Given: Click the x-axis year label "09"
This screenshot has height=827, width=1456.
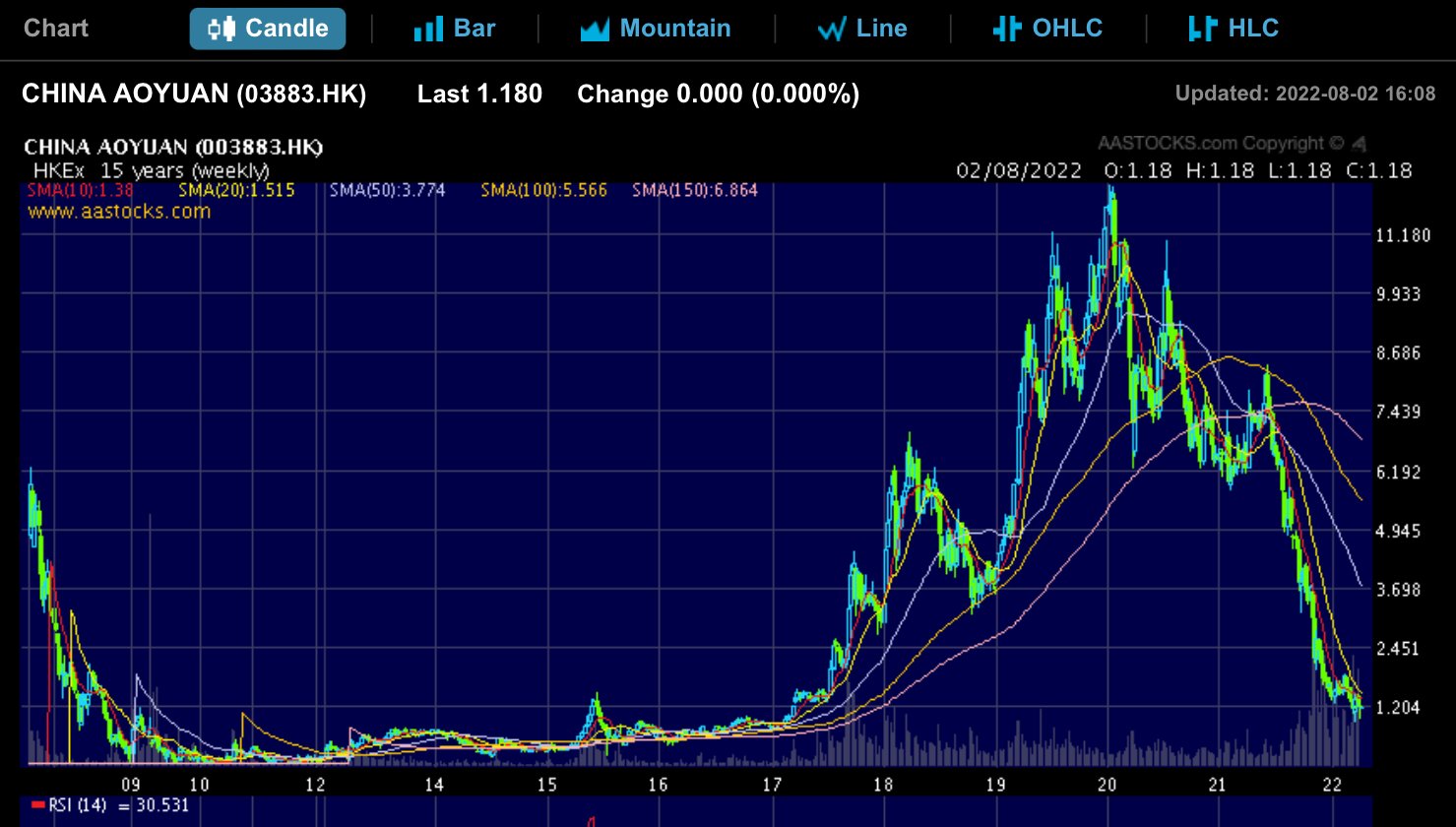Looking at the screenshot, I should point(131,785).
